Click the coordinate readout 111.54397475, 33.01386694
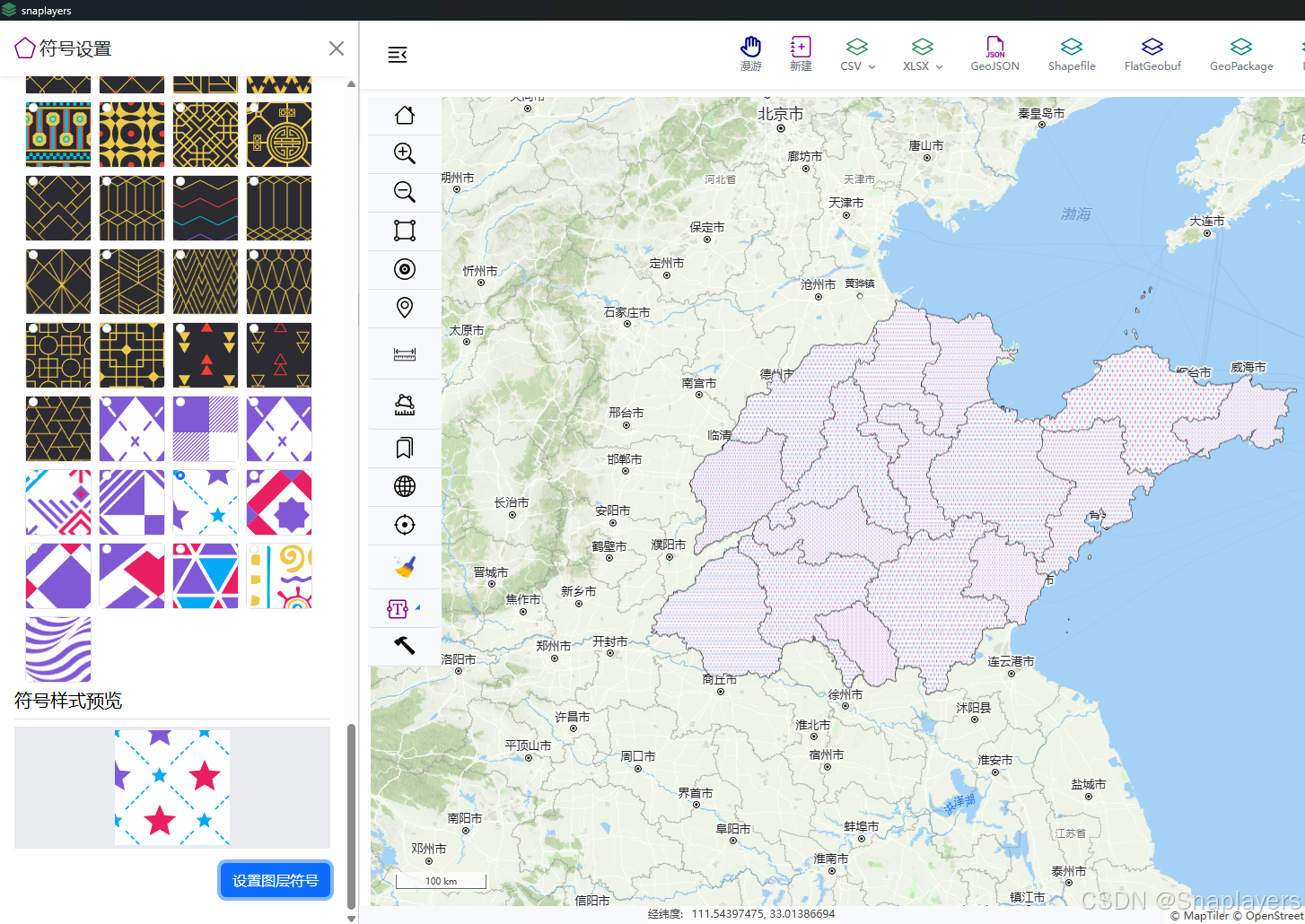Screen dimensions: 1305x924 763,914
